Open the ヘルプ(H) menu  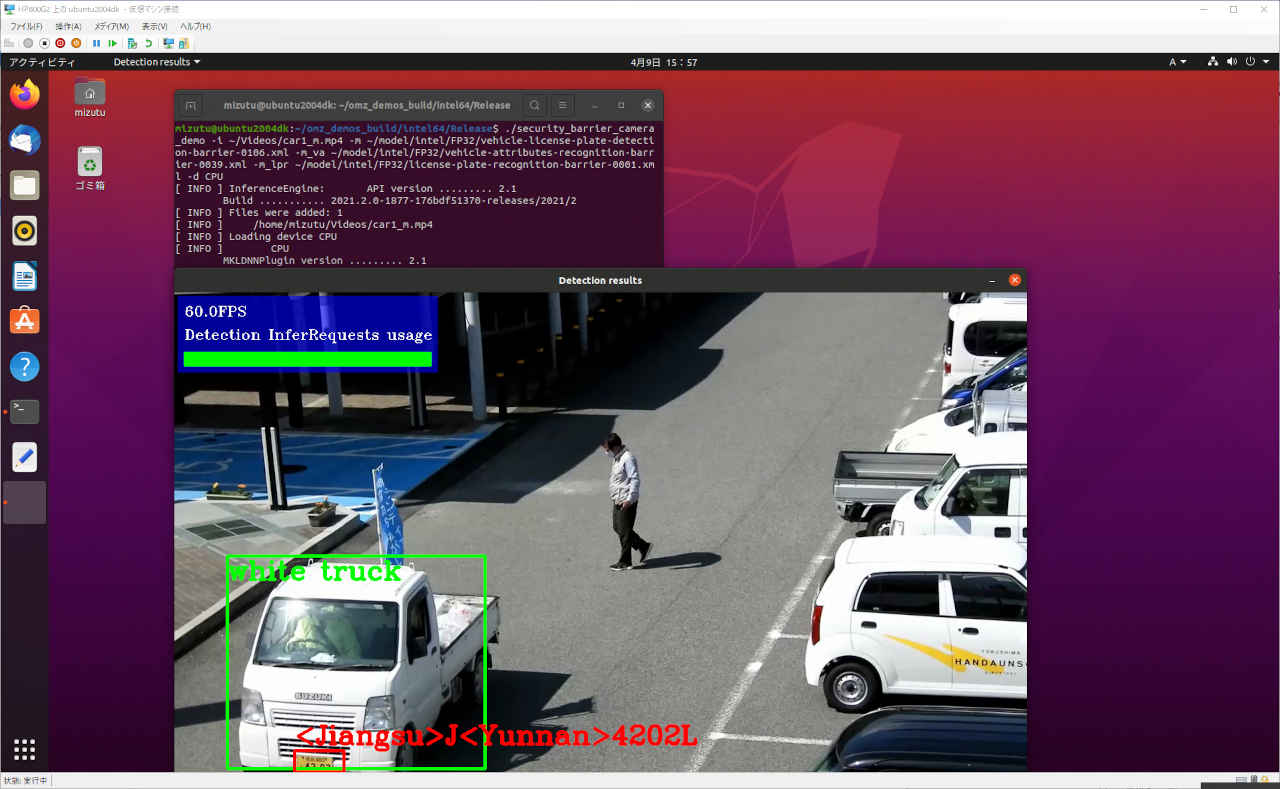195,26
